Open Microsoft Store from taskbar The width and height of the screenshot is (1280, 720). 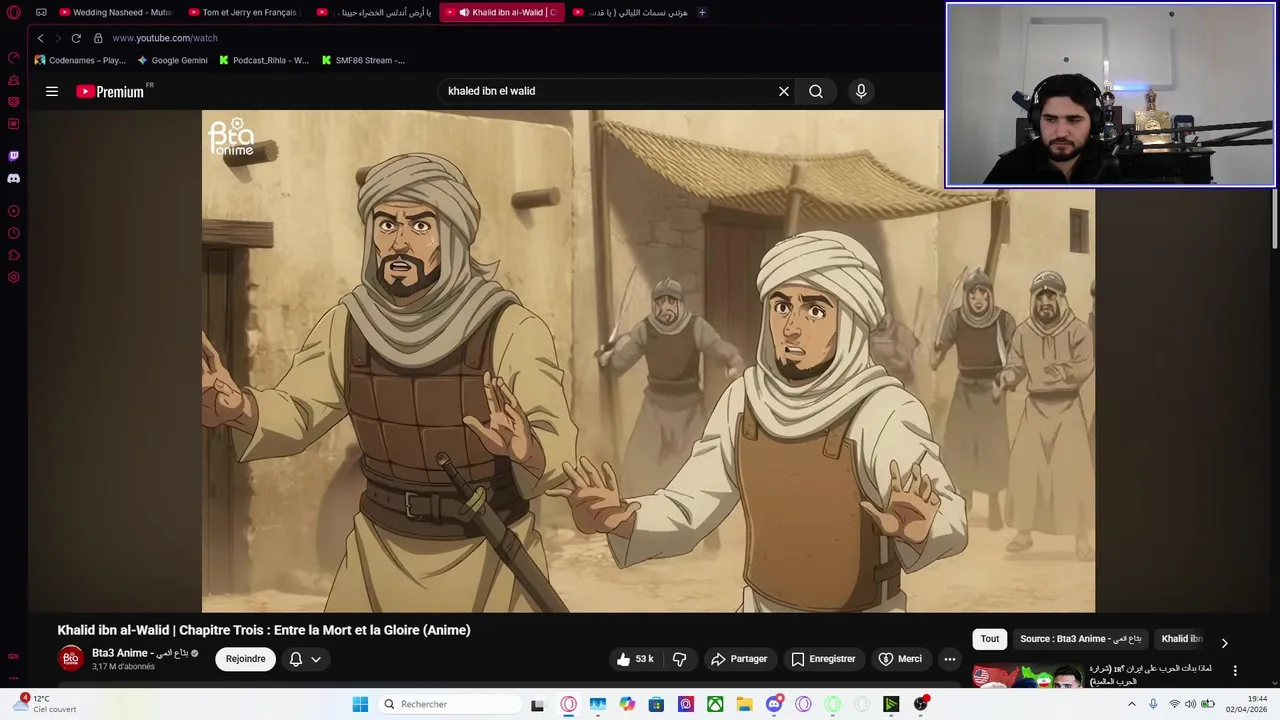656,704
